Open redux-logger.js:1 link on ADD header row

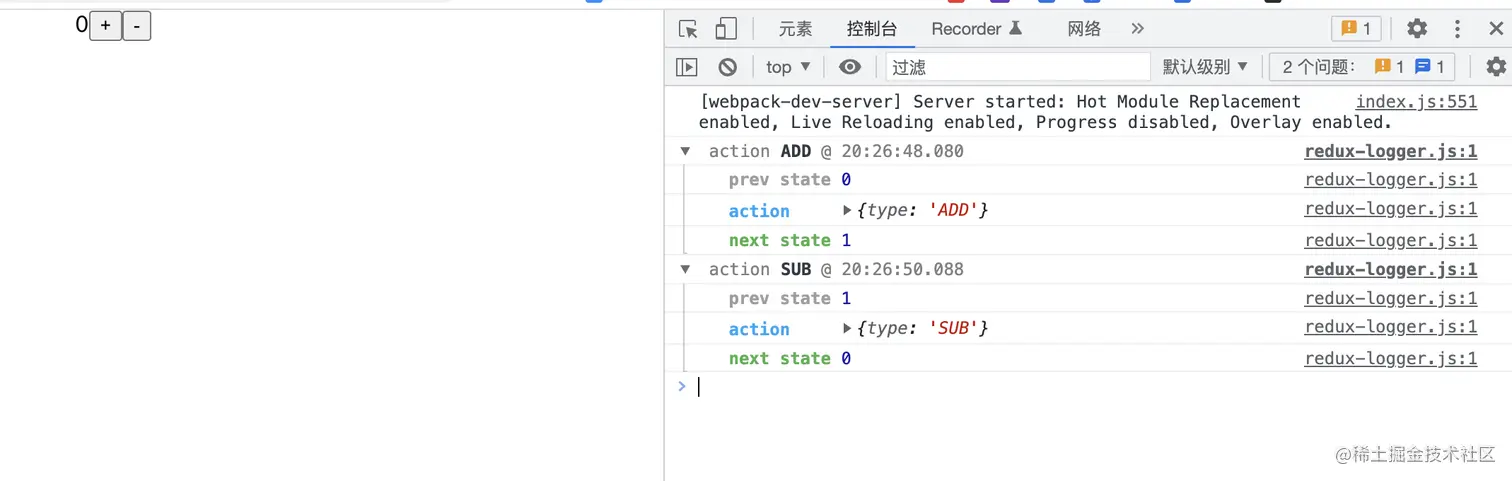point(1391,151)
